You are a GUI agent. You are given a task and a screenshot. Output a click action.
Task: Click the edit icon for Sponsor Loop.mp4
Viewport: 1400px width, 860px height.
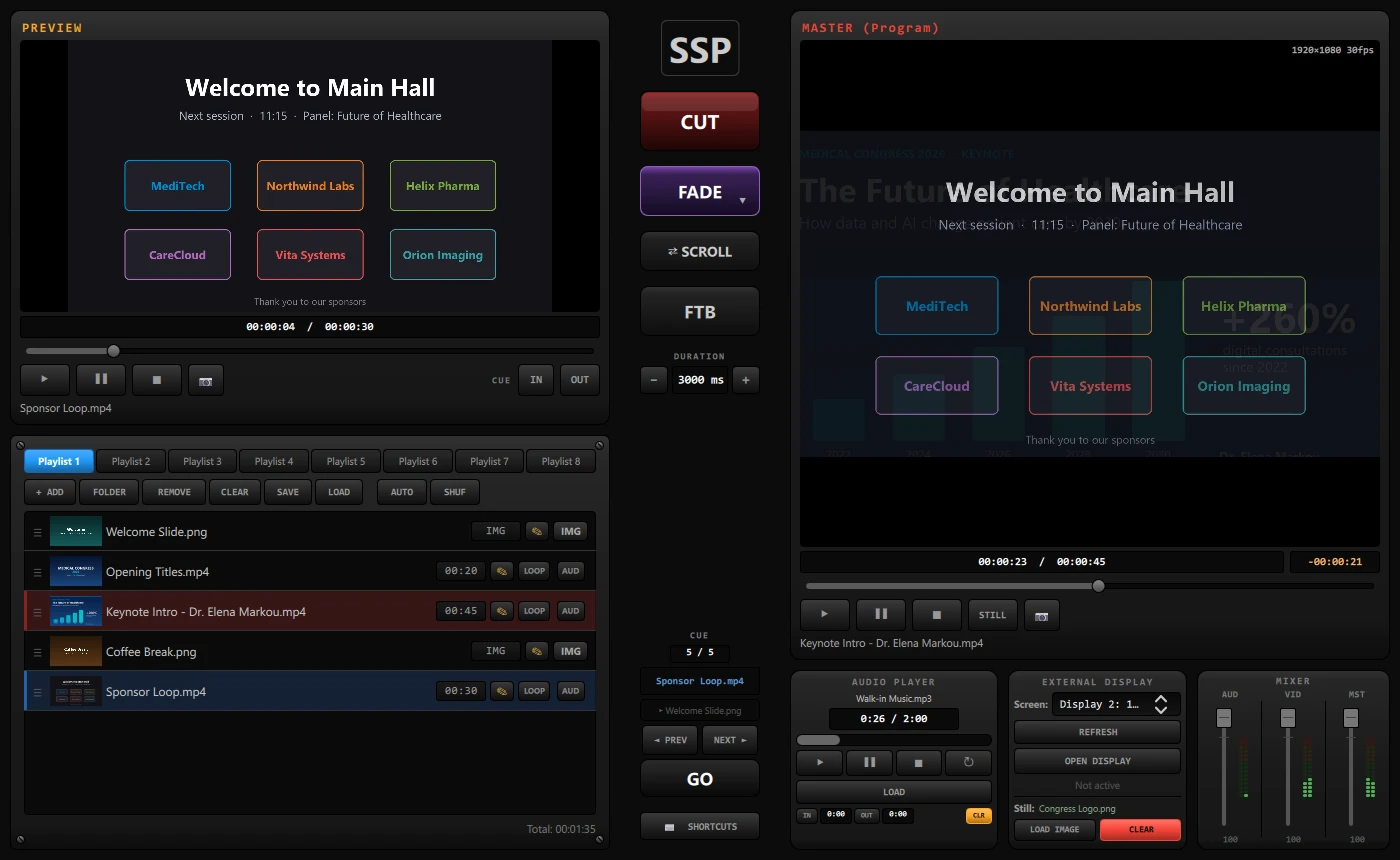pos(501,691)
